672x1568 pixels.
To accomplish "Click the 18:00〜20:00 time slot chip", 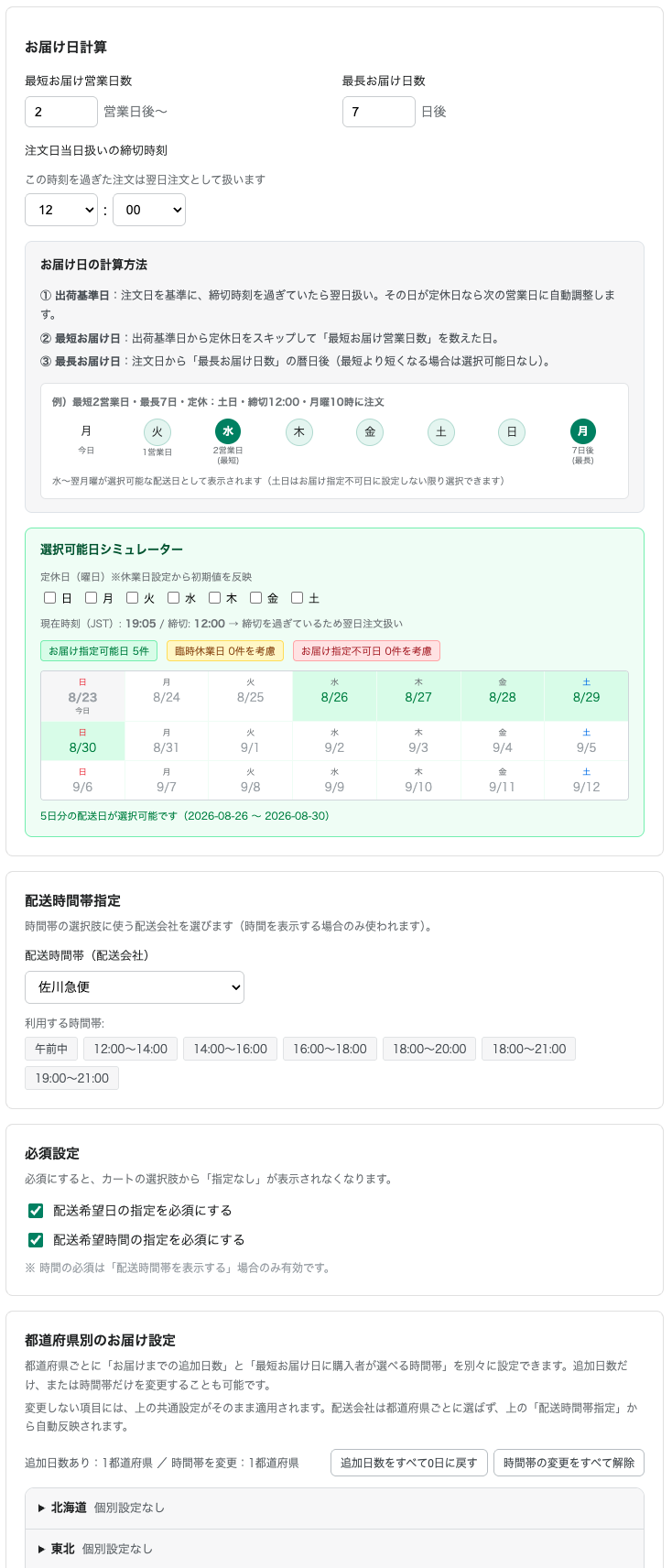I will pyautogui.click(x=429, y=1049).
